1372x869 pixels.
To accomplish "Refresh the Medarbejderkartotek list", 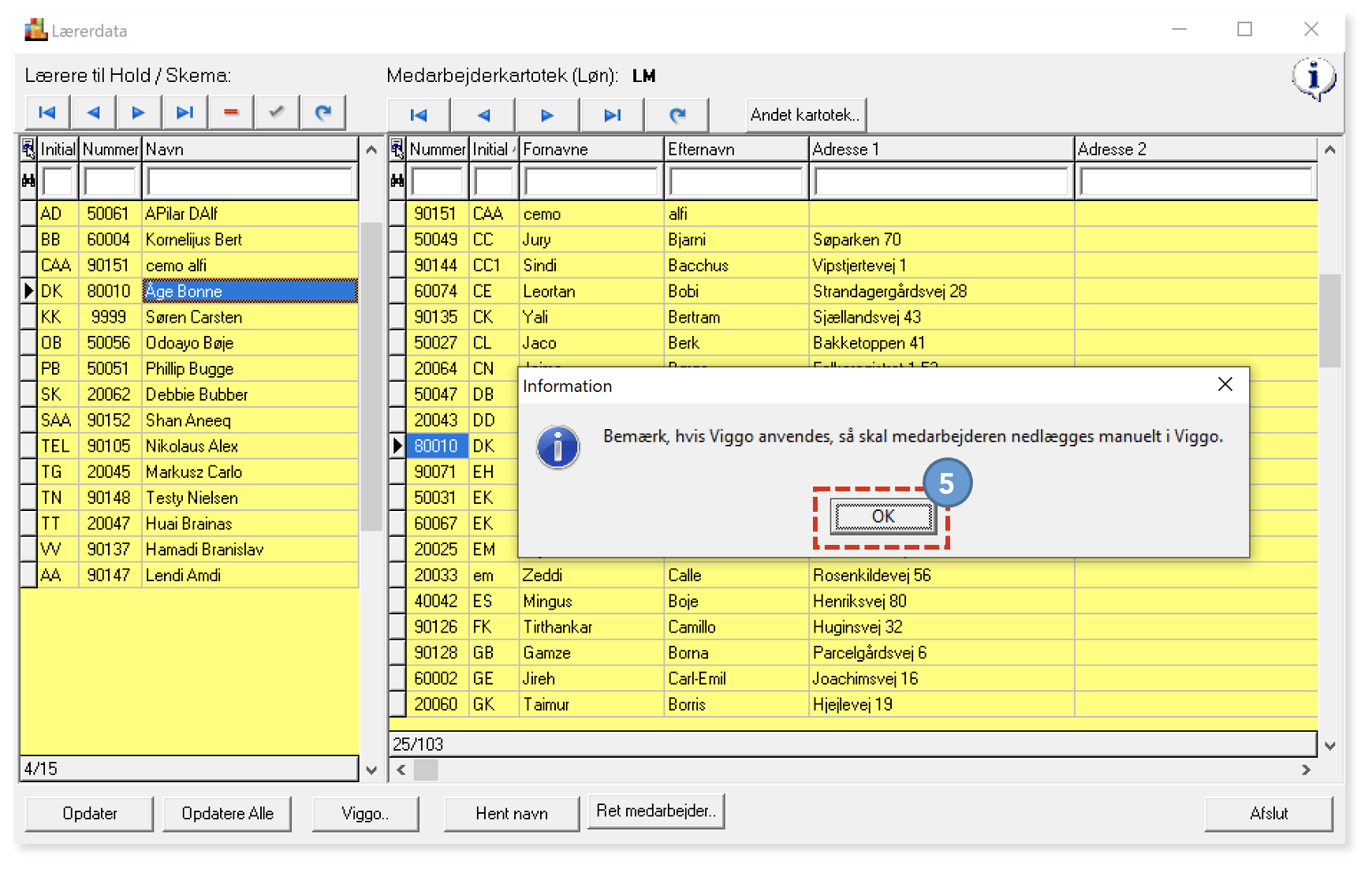I will pos(677,115).
